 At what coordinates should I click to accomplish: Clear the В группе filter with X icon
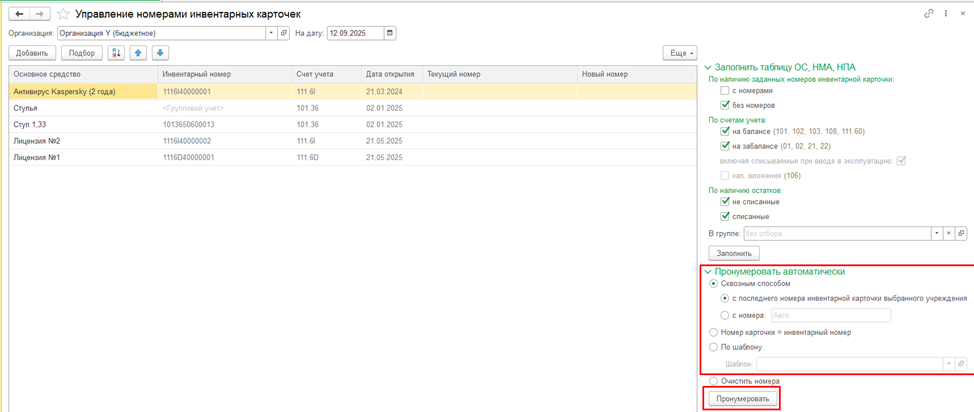pyautogui.click(x=949, y=234)
